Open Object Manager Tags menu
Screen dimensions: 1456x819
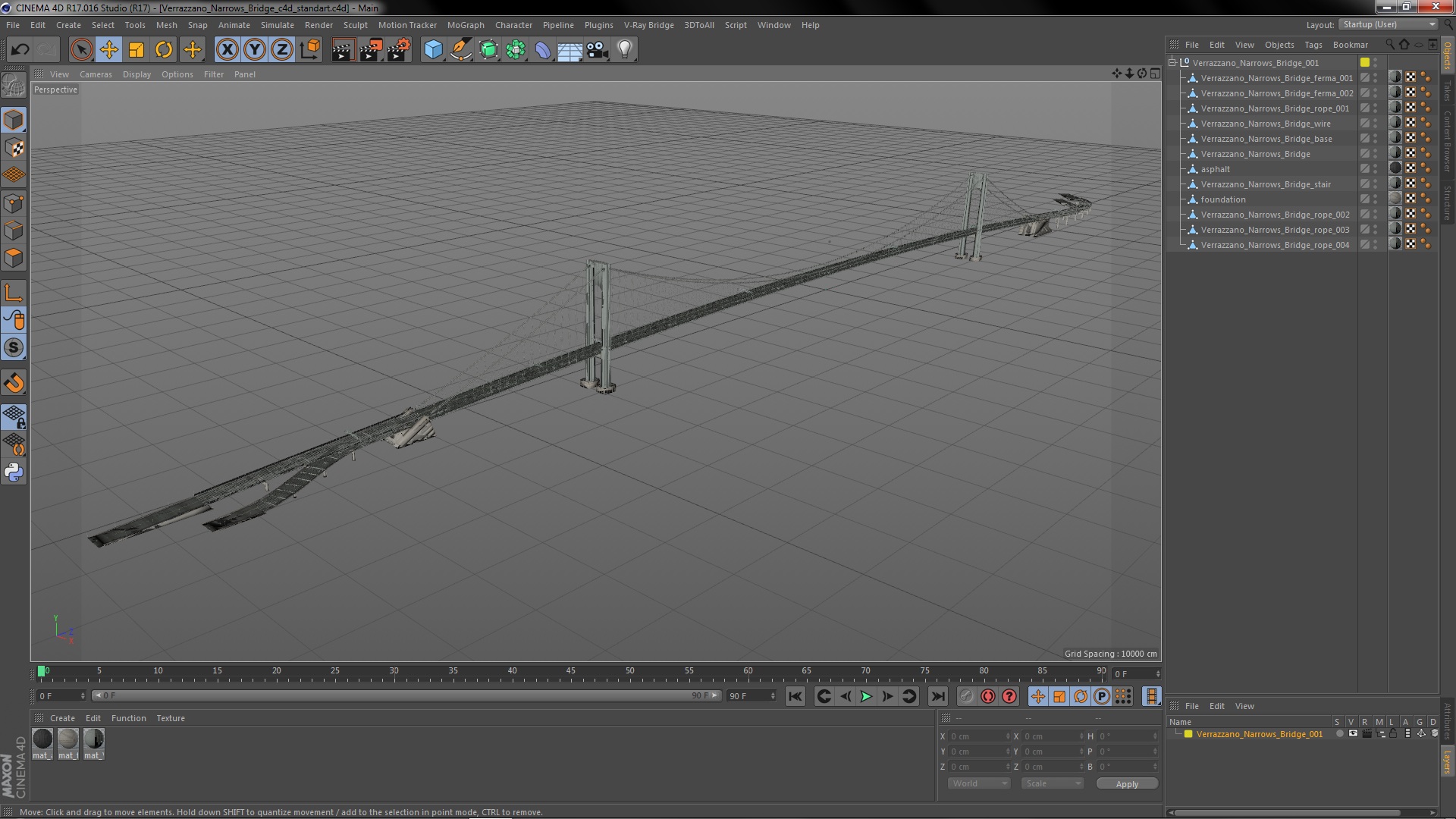click(1313, 45)
